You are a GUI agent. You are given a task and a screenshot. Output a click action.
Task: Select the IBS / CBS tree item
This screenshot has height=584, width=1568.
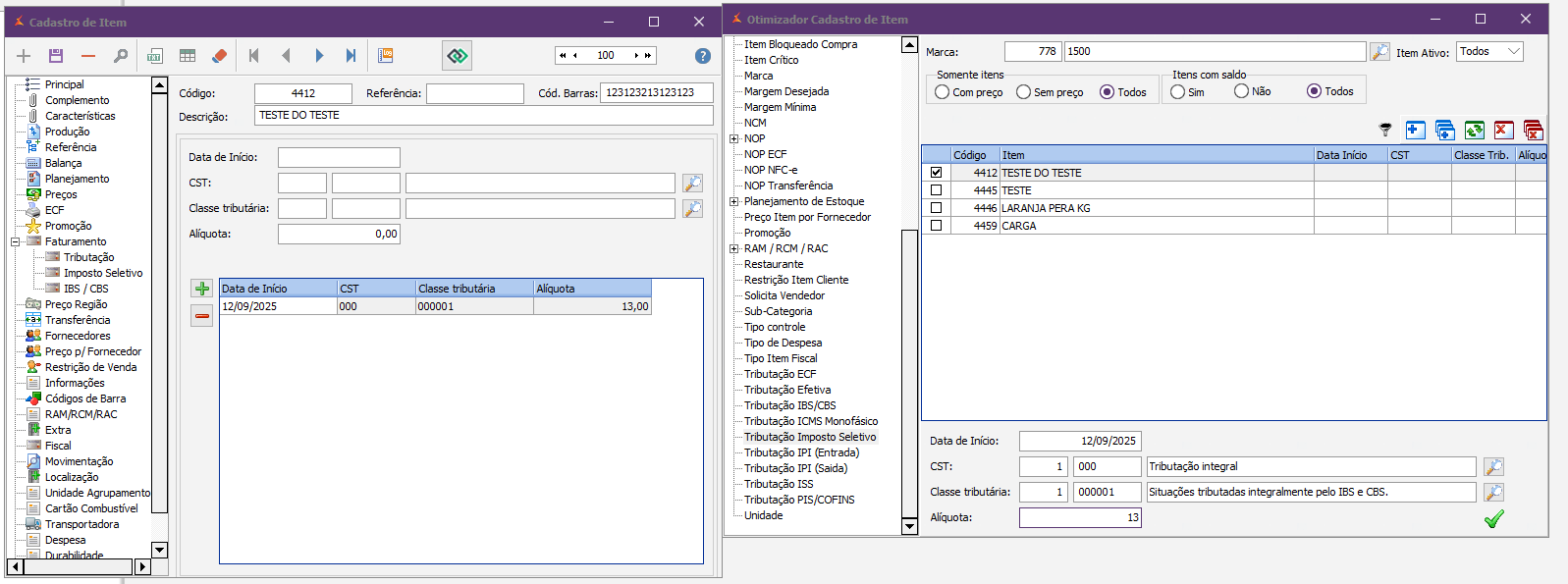tap(85, 289)
